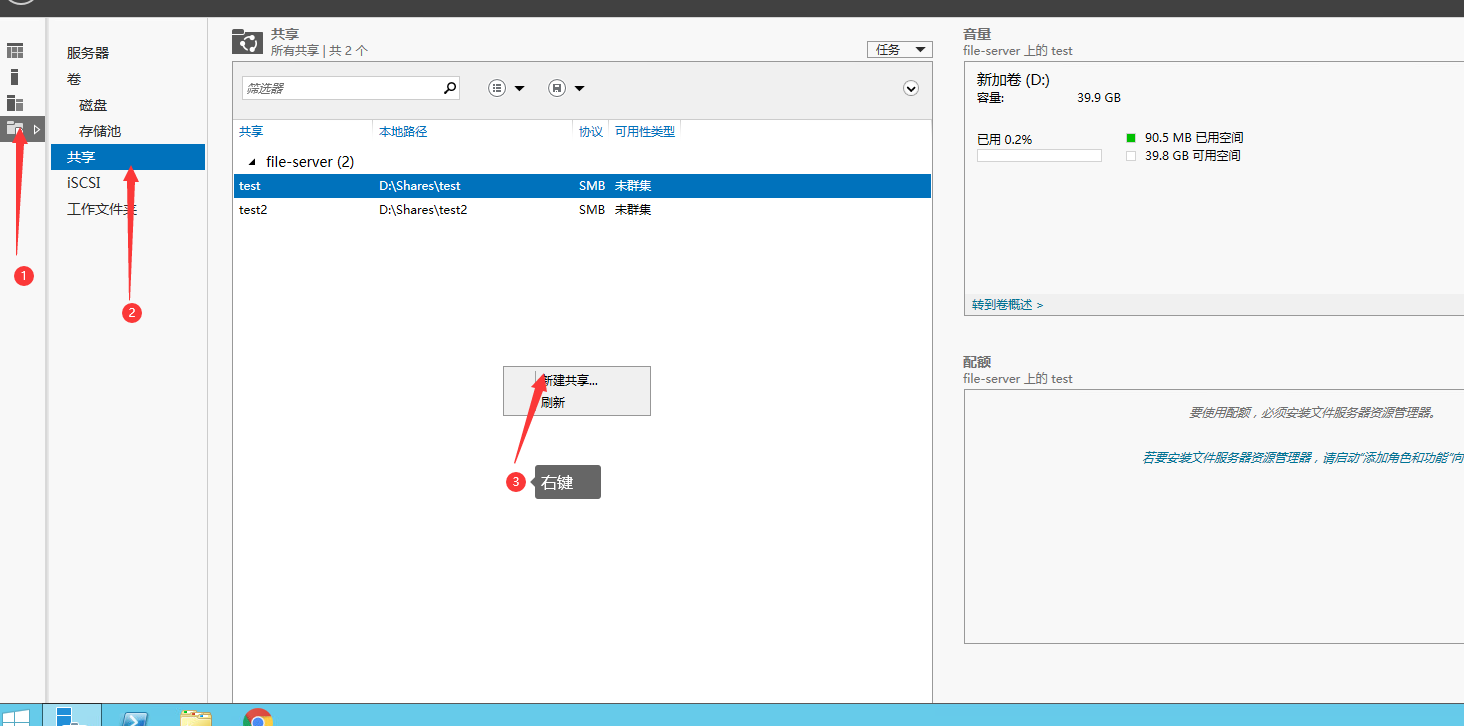Collapse the file-server (2) group
The image size is (1464, 726).
tap(252, 162)
